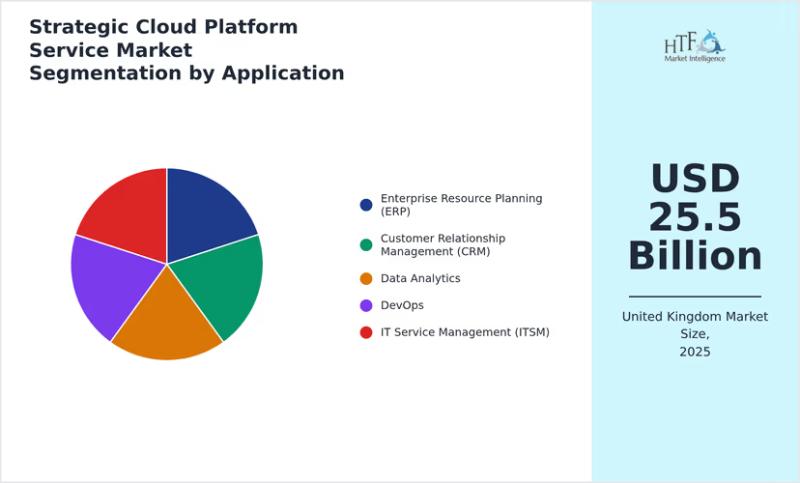Image resolution: width=800 pixels, height=483 pixels.
Task: Toggle the Customer Relationship Management legend label
Action: tap(443, 244)
